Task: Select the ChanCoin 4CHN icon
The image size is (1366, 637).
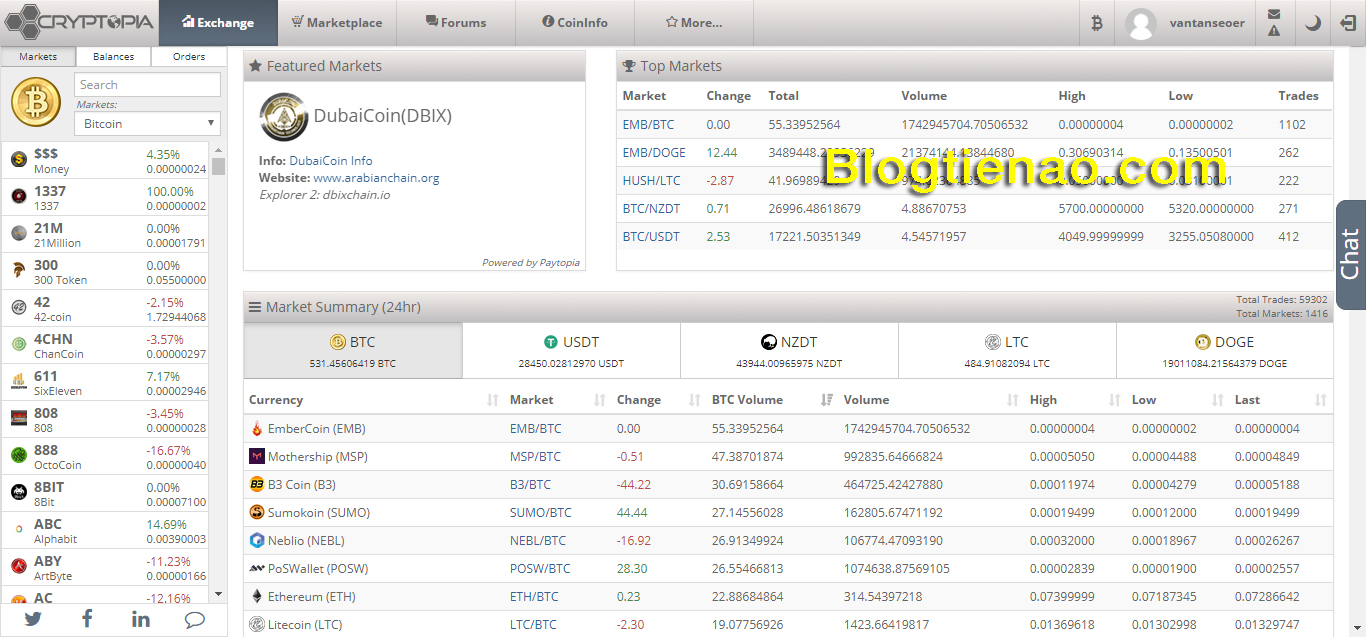Action: 19,345
